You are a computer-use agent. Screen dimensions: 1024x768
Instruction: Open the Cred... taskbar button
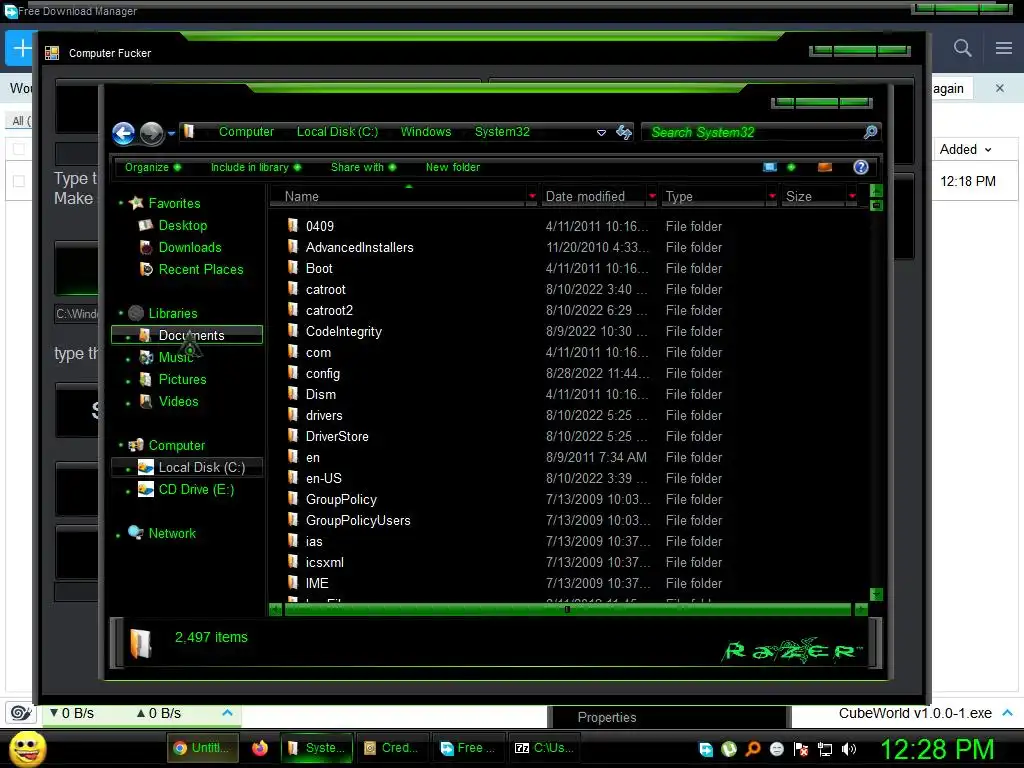pyautogui.click(x=392, y=748)
